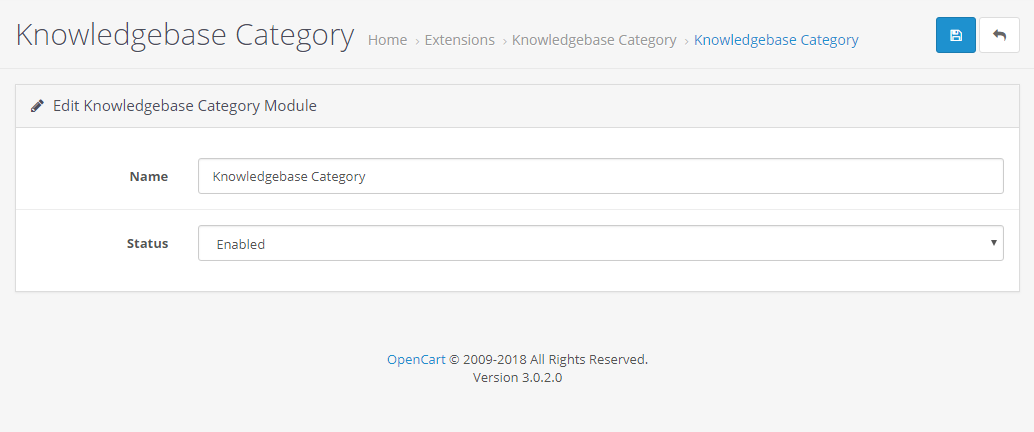Image resolution: width=1034 pixels, height=432 pixels.
Task: Go back using the reply arrow icon
Action: point(999,36)
